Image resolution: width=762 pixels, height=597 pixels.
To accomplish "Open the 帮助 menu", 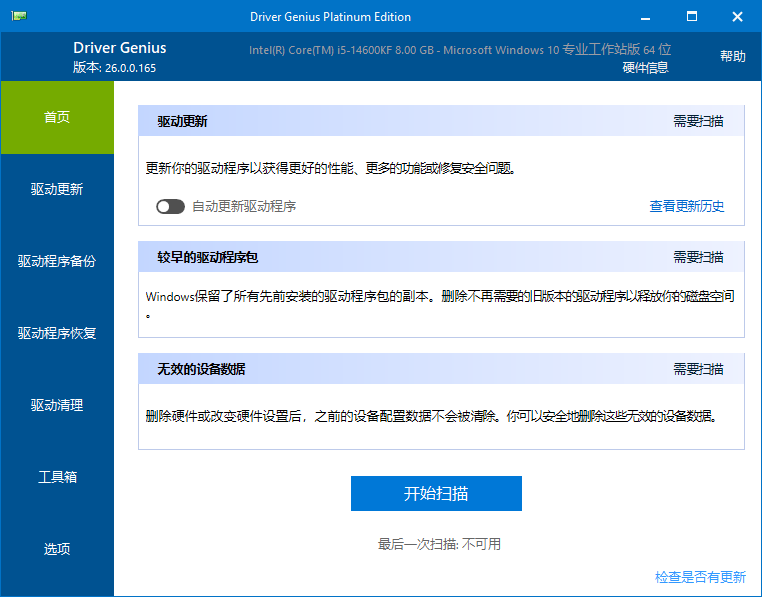I will coord(733,56).
